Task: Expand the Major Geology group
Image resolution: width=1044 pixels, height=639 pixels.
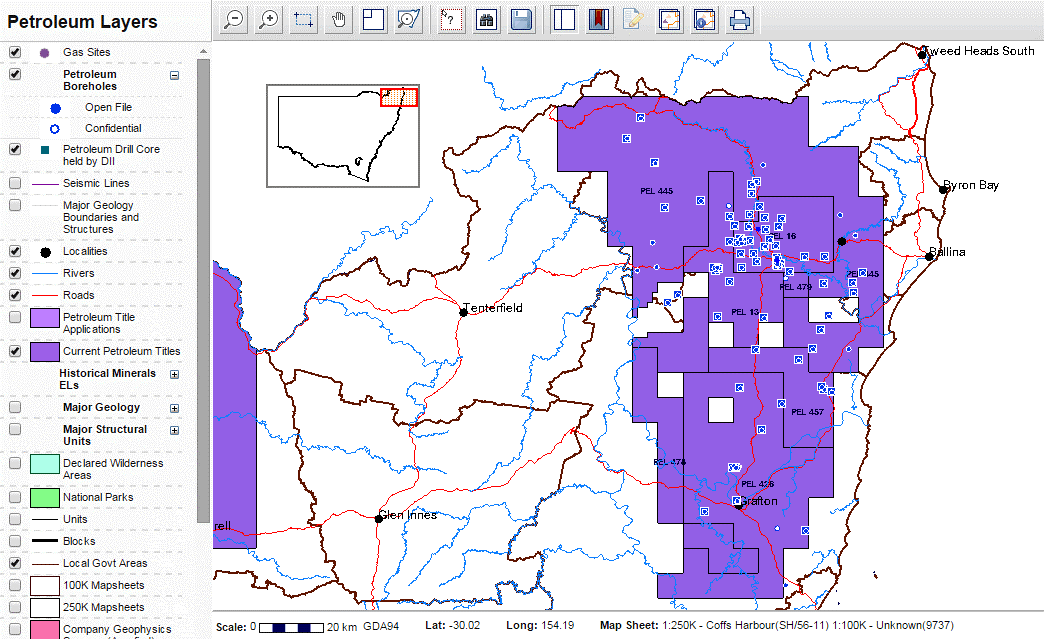Action: (x=173, y=408)
